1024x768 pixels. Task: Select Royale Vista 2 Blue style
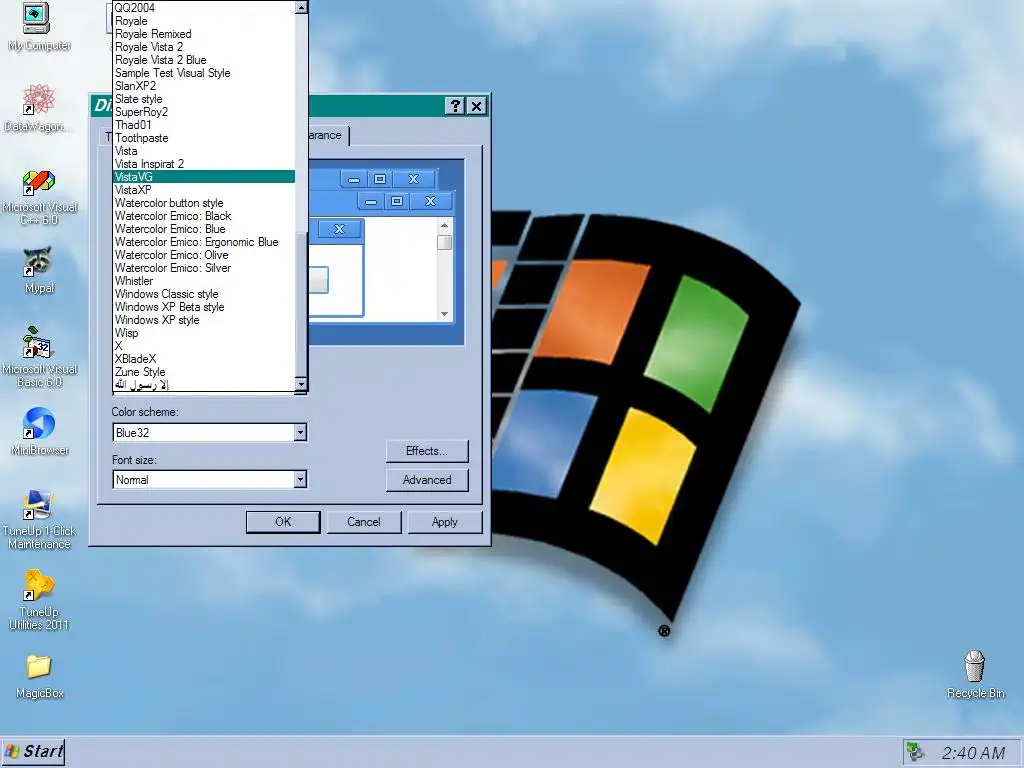tap(204, 60)
